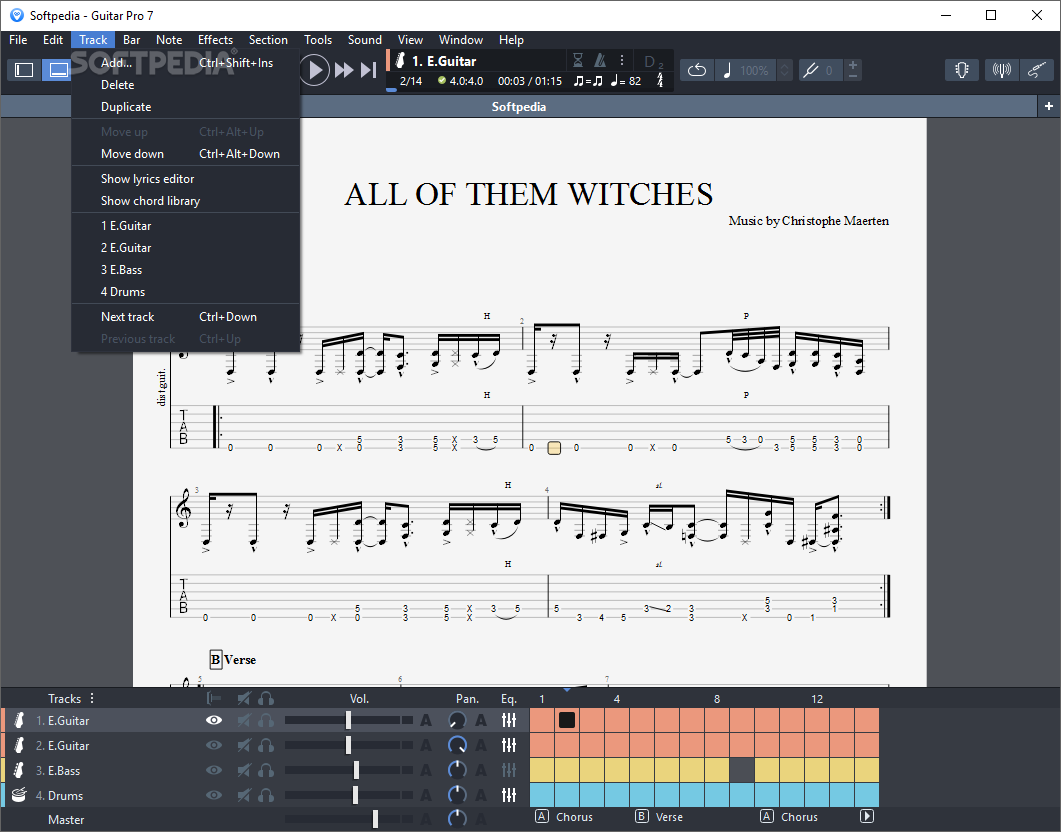
Task: Solo the 4. Drums track headphones
Action: [x=266, y=795]
